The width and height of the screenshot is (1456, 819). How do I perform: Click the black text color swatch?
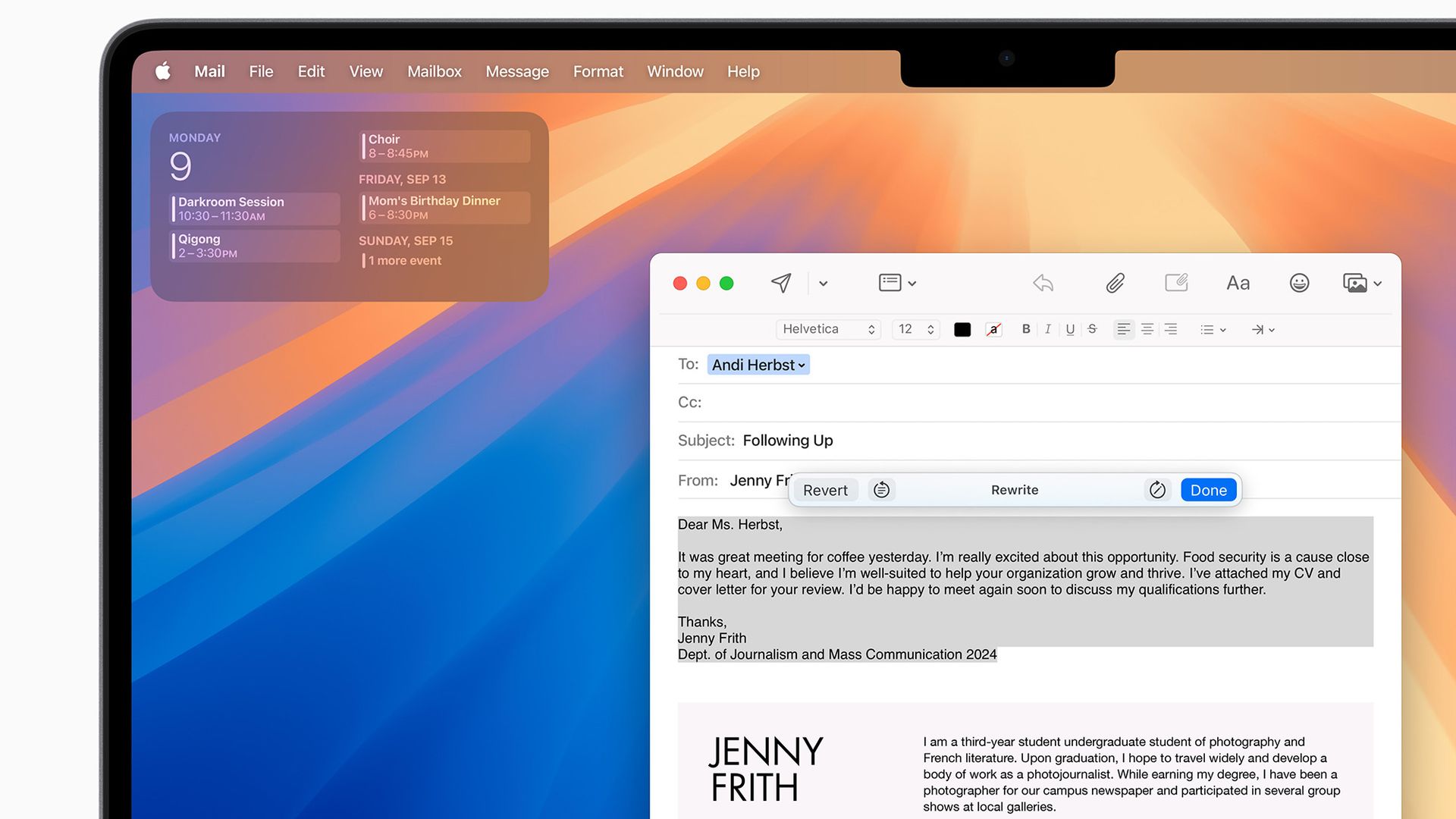coord(962,329)
